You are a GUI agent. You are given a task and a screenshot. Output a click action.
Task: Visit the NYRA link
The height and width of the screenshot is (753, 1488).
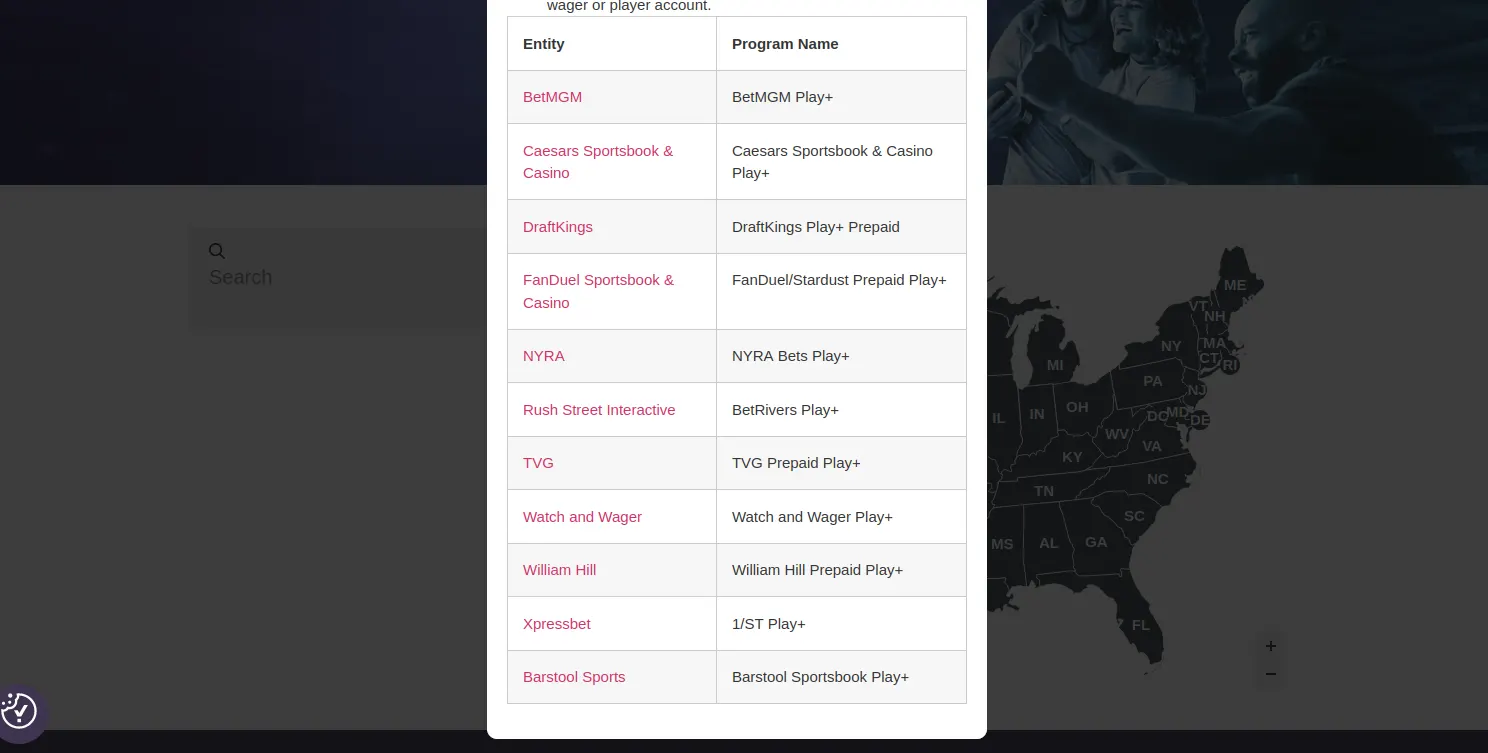[x=544, y=356]
